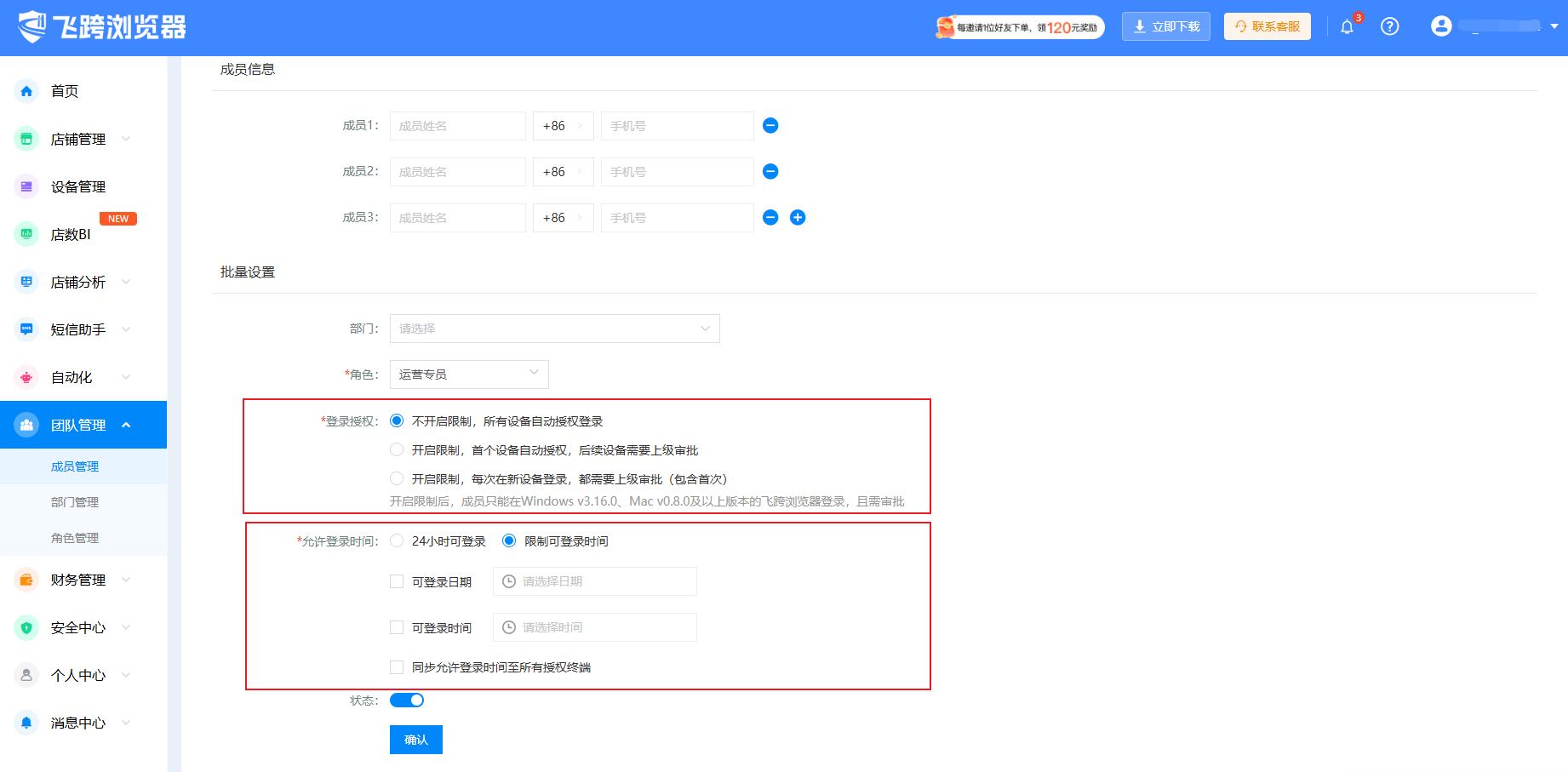Open 店数BI in sidebar

(71, 234)
